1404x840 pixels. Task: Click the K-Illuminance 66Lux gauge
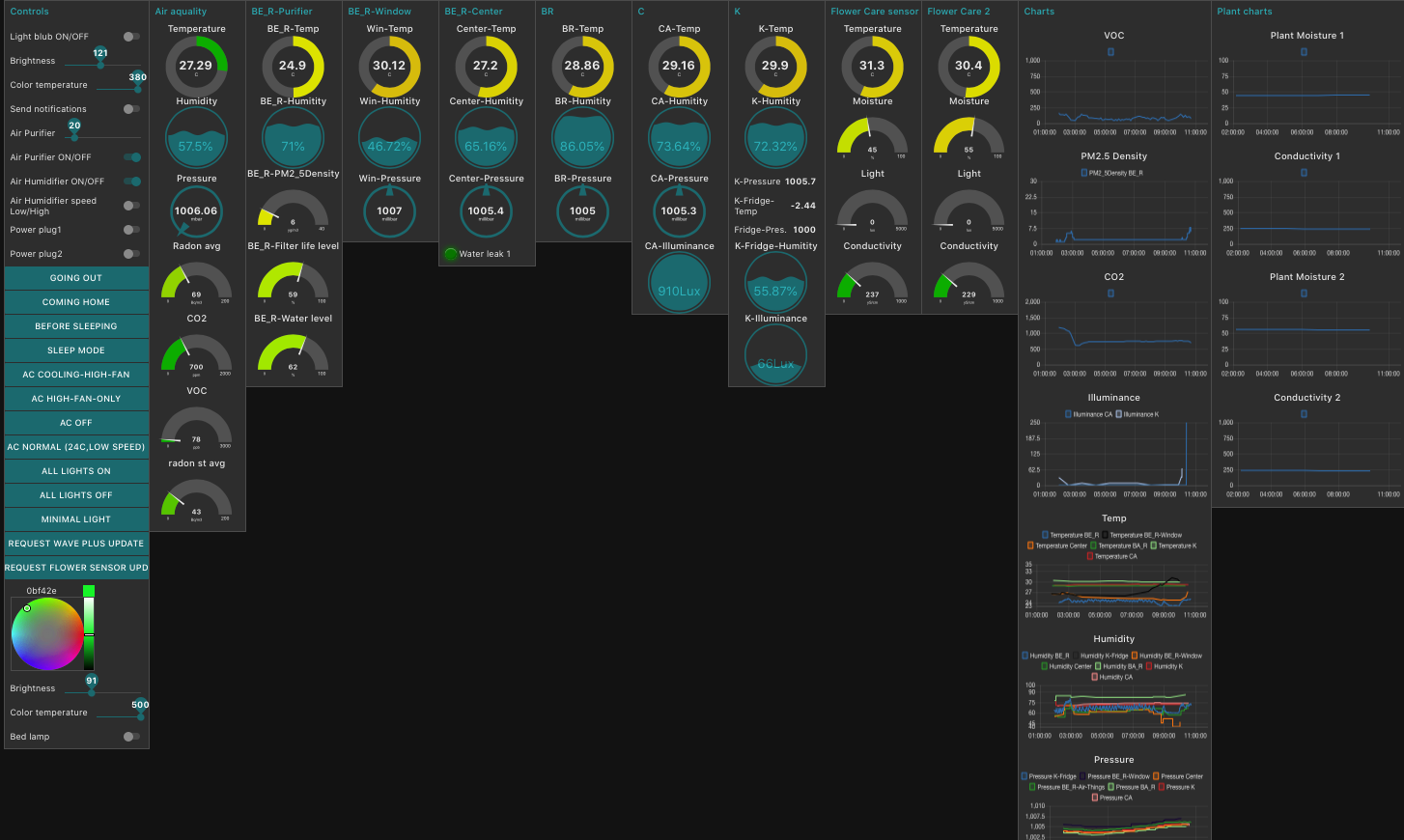click(775, 355)
